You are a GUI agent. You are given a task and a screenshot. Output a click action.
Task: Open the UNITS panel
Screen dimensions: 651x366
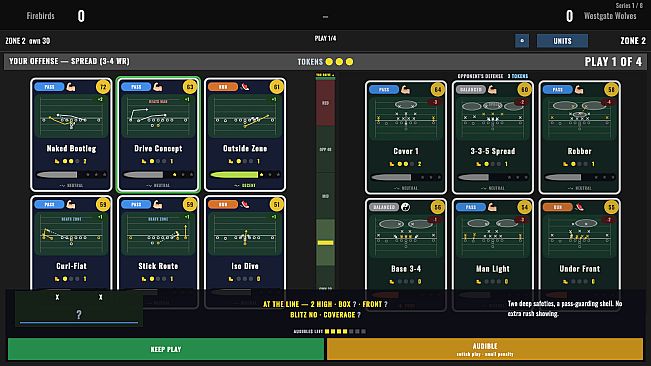(562, 41)
